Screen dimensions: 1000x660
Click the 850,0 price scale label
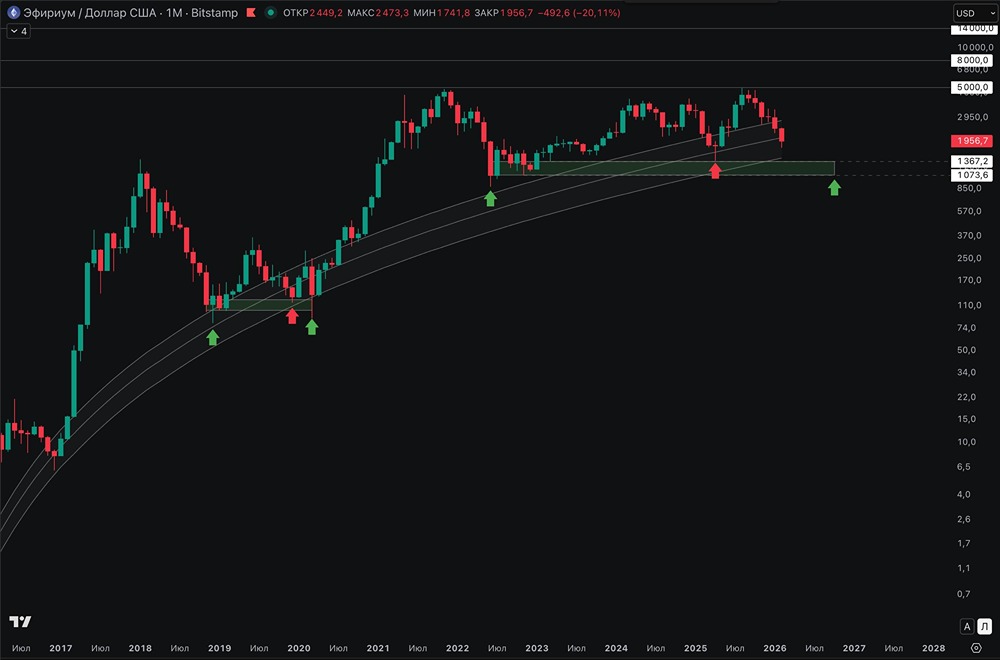tap(969, 188)
